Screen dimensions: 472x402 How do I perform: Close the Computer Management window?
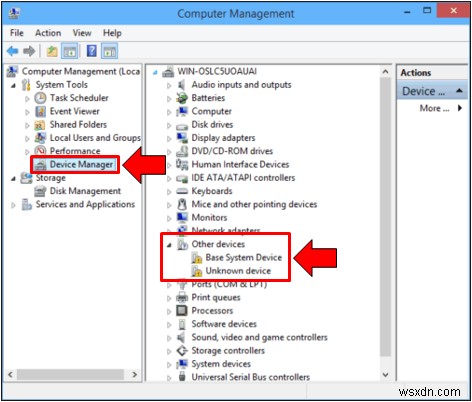coord(453,11)
